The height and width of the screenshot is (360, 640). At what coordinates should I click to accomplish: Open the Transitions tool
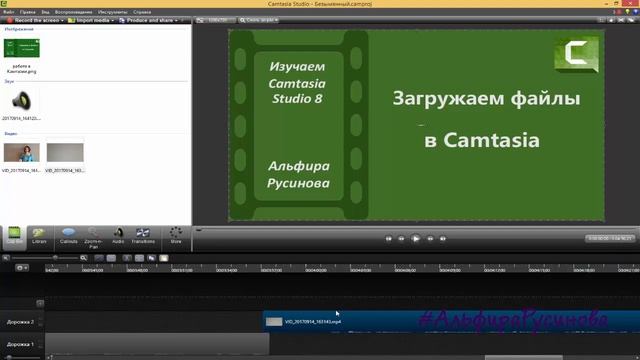click(x=143, y=236)
